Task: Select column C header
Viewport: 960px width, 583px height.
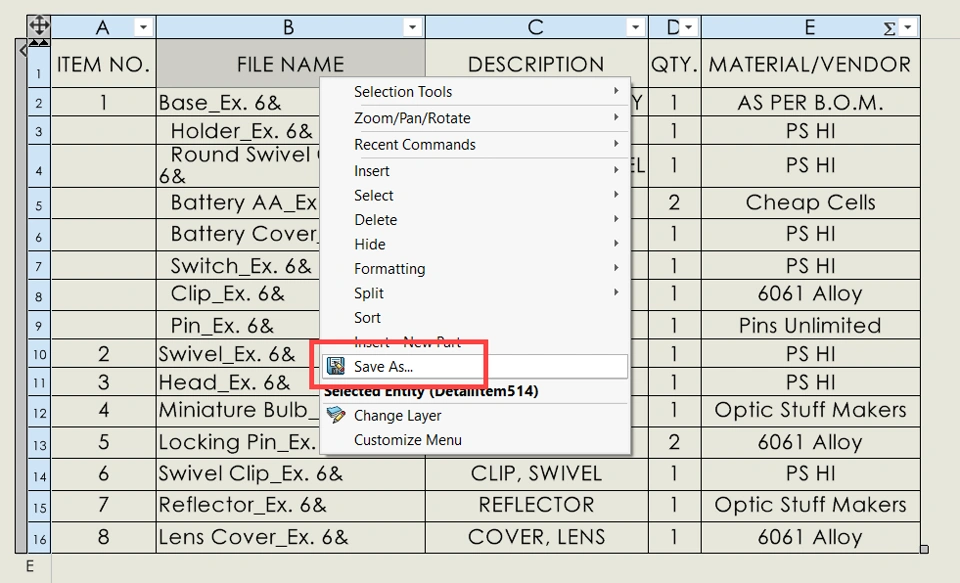Action: coord(536,27)
